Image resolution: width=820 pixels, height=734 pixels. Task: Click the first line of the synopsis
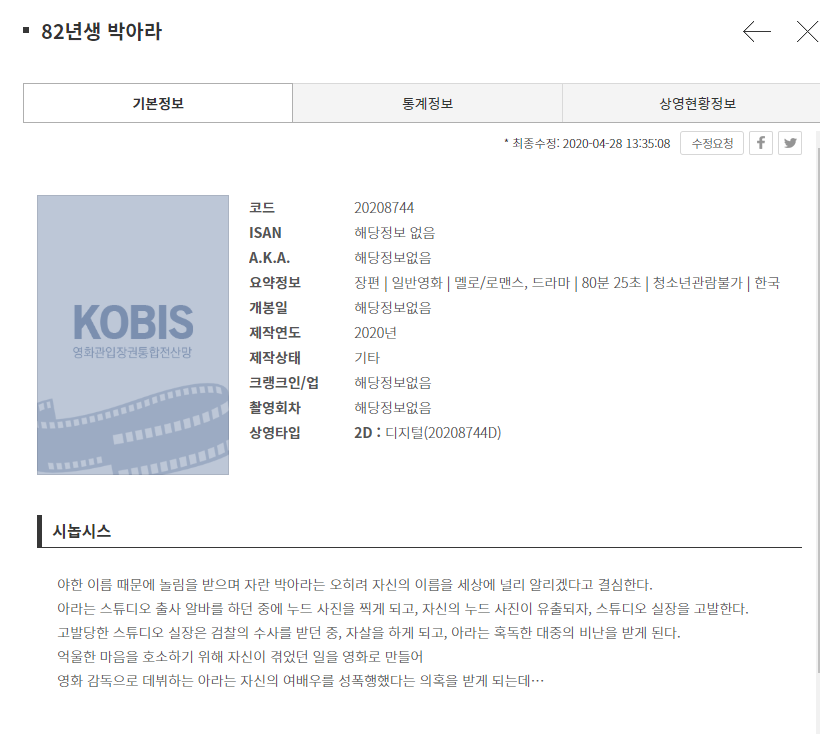click(x=355, y=584)
